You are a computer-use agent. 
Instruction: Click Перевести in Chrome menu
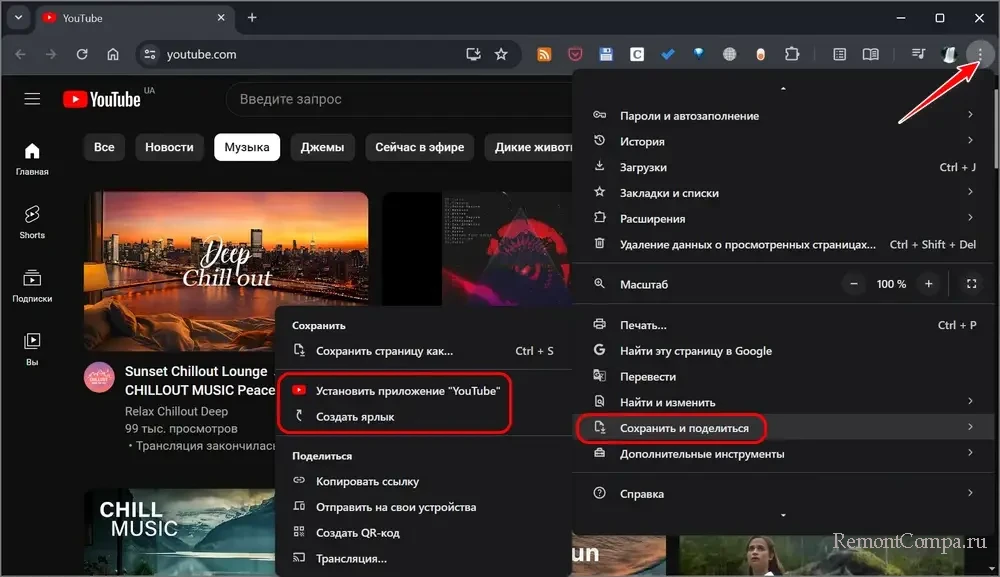pyautogui.click(x=783, y=376)
